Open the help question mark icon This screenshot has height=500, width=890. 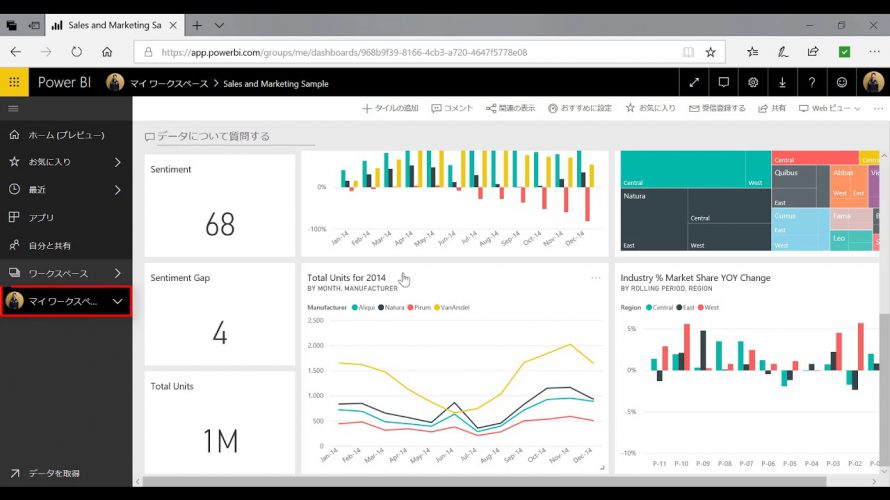(x=812, y=82)
